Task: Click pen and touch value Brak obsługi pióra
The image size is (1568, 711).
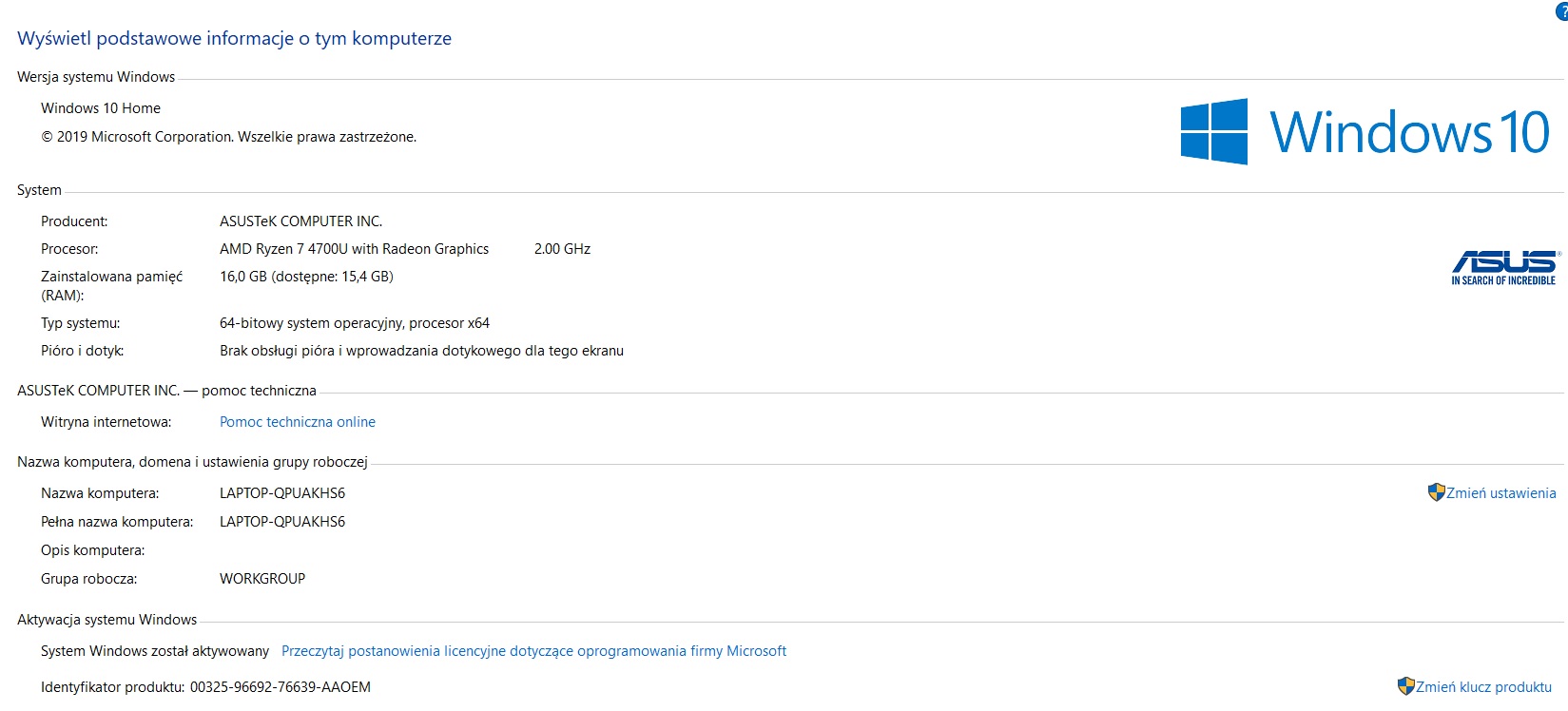Action: coord(421,351)
